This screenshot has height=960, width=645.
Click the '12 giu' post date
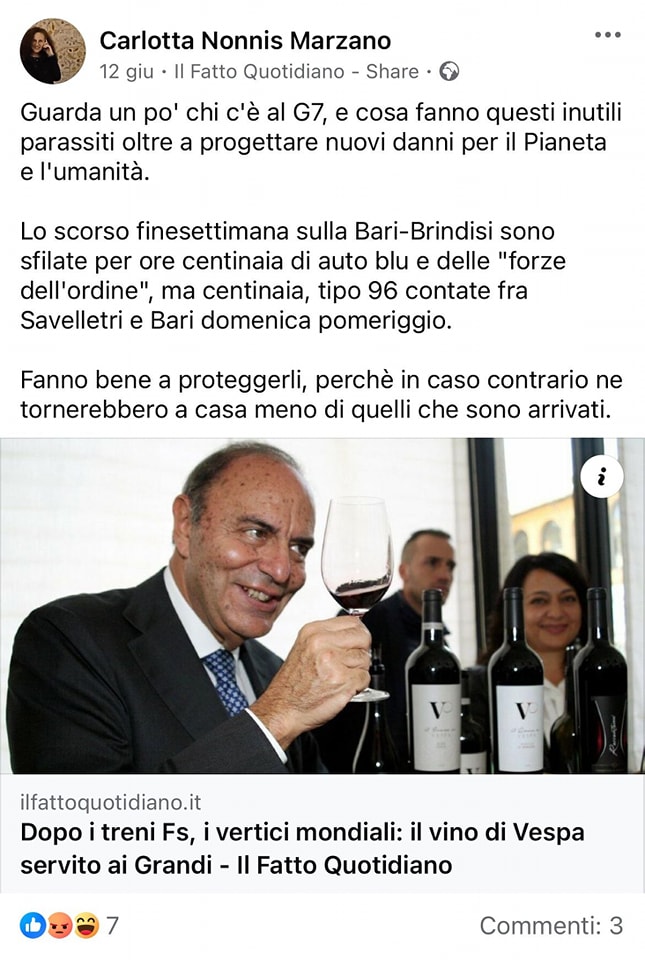(126, 72)
